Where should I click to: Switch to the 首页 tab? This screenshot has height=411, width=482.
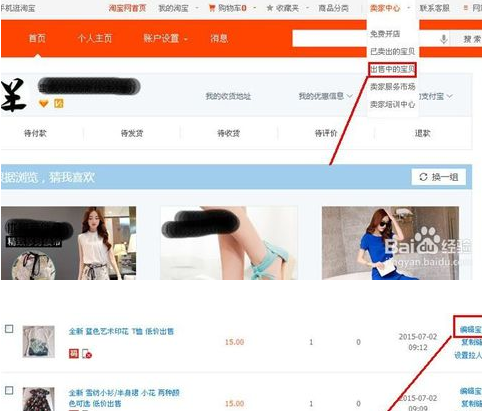[37, 38]
